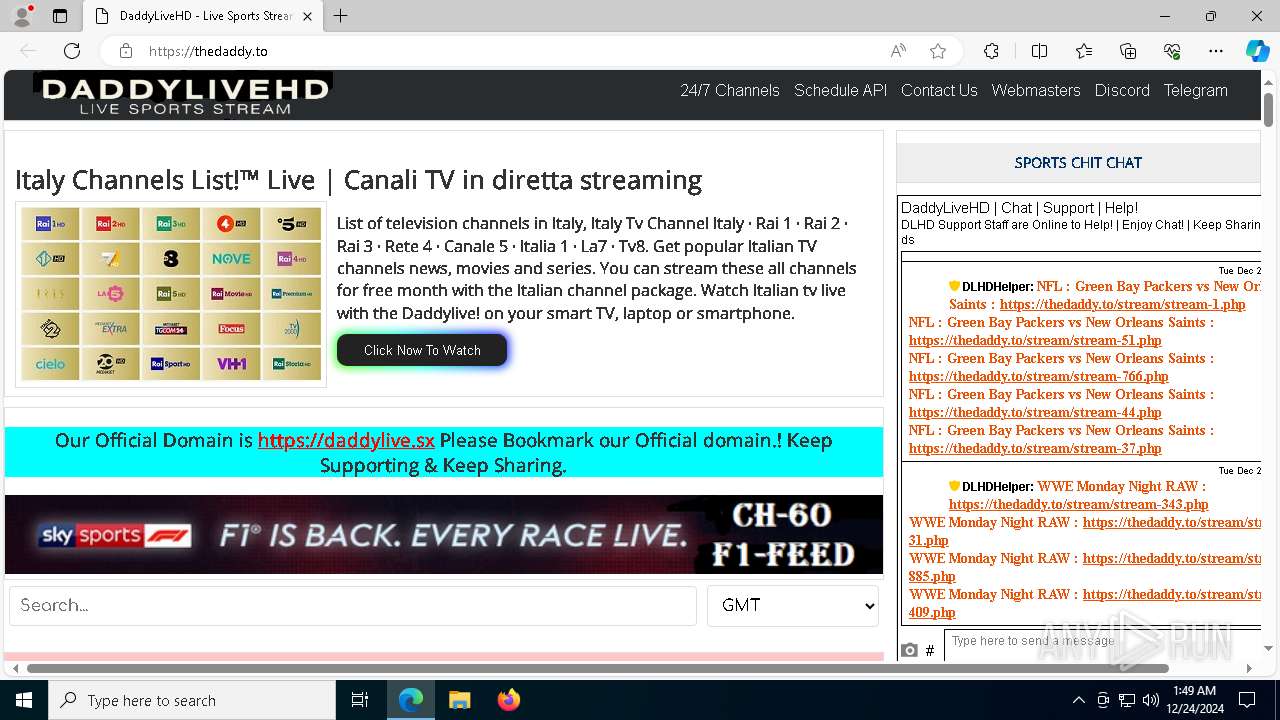Launch Copilot sidebar
Screen dimensions: 1280x720
pos(1257,51)
